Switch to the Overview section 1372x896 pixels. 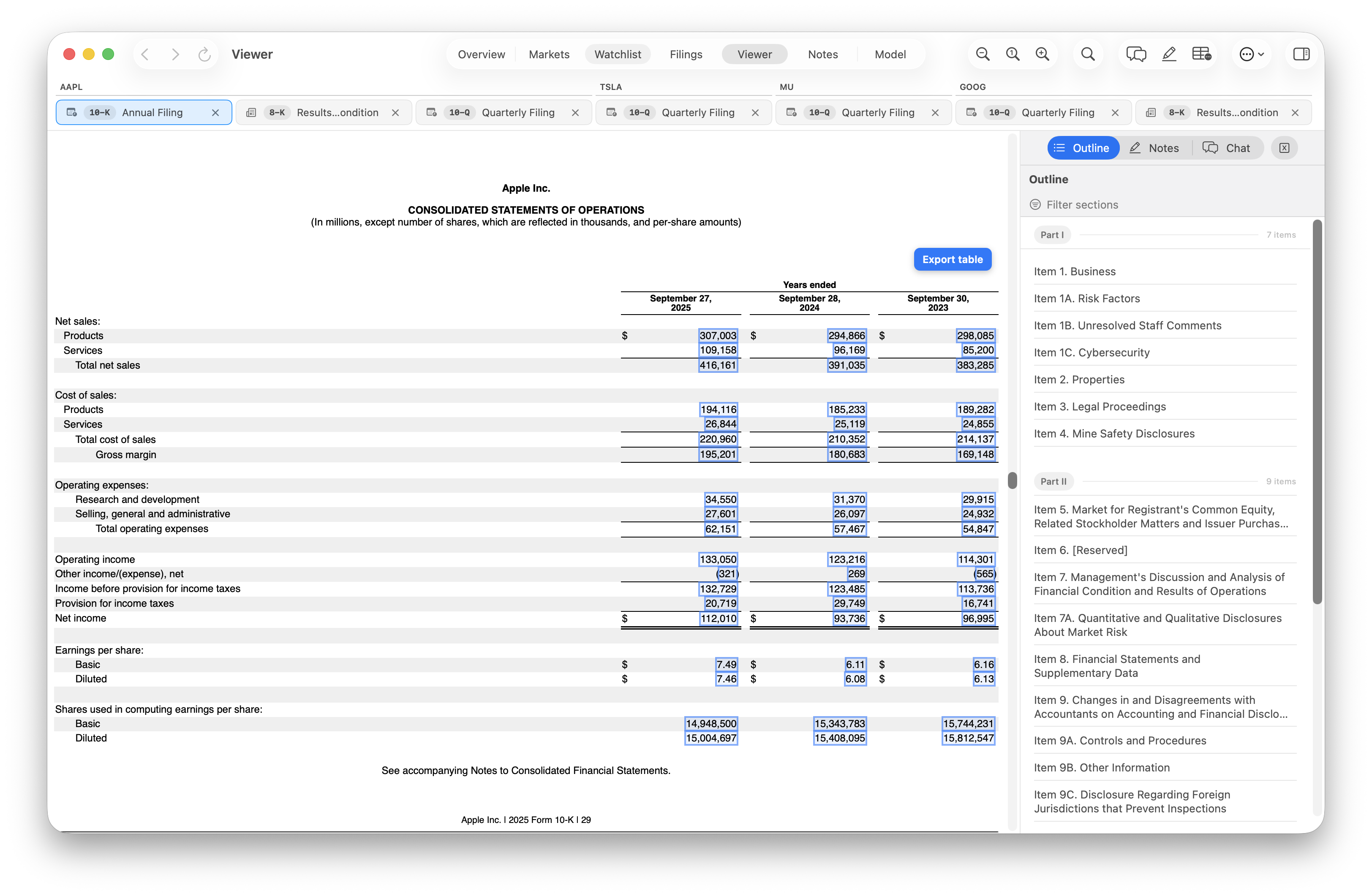coord(482,54)
